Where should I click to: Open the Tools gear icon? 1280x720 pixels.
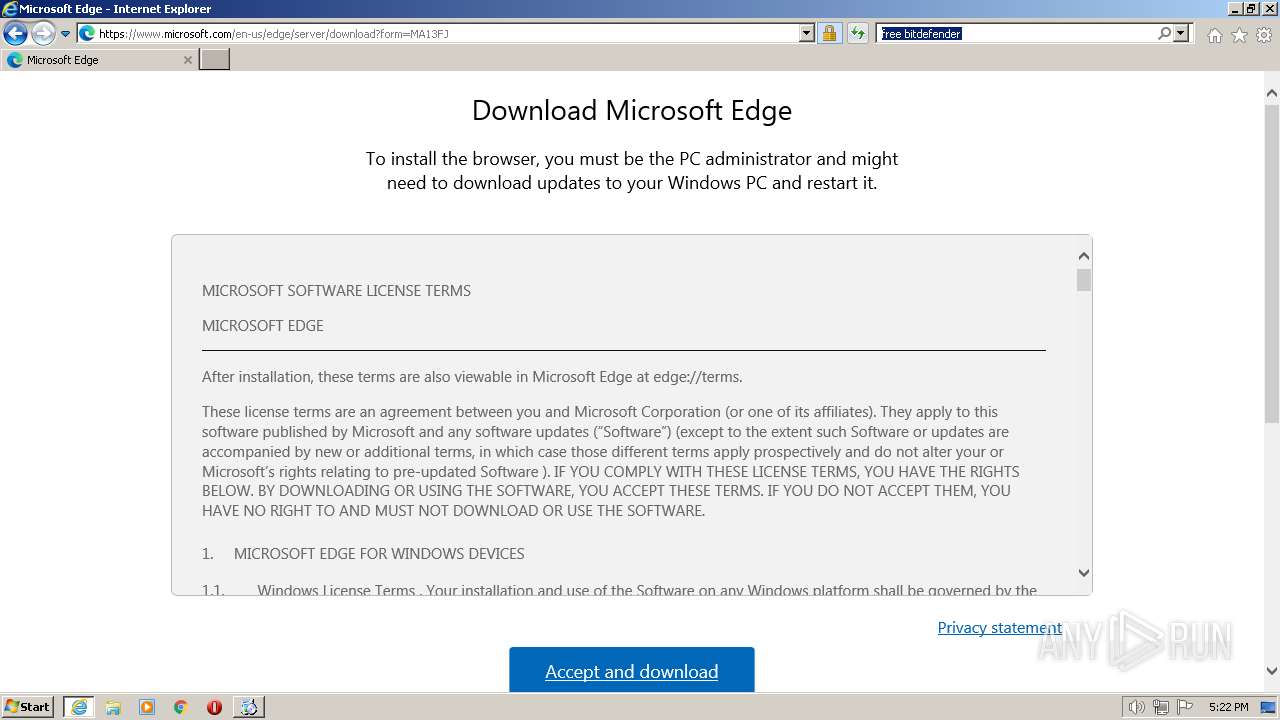coord(1264,35)
